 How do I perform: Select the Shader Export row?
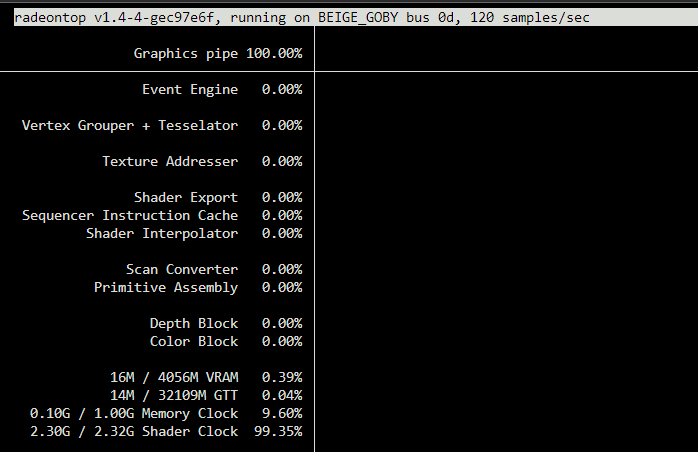tap(218, 197)
